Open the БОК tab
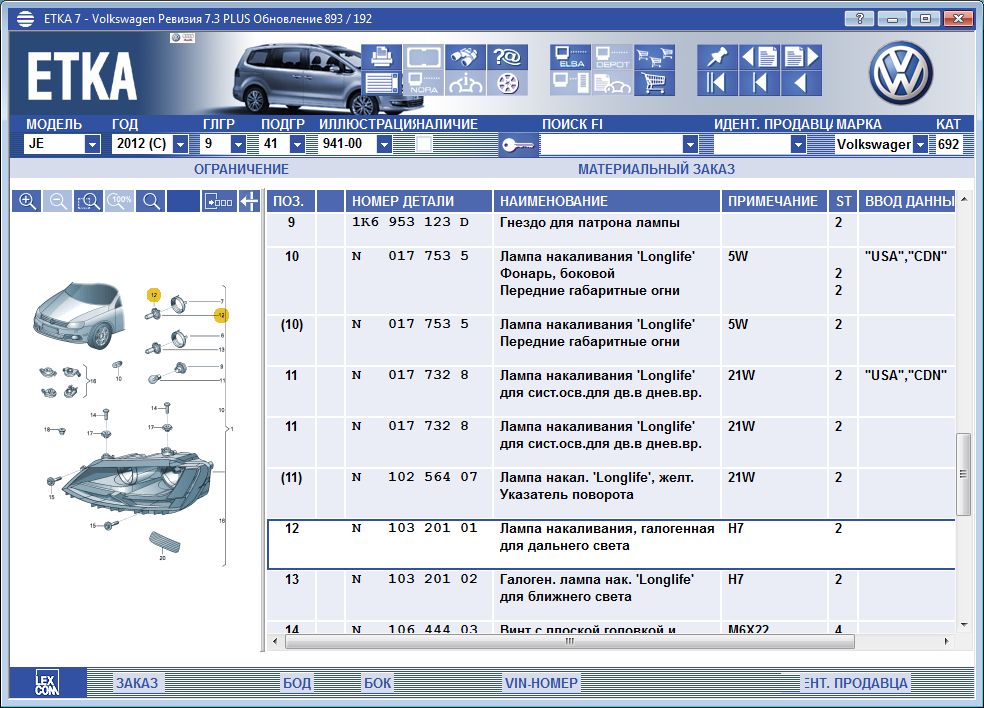 [x=378, y=683]
